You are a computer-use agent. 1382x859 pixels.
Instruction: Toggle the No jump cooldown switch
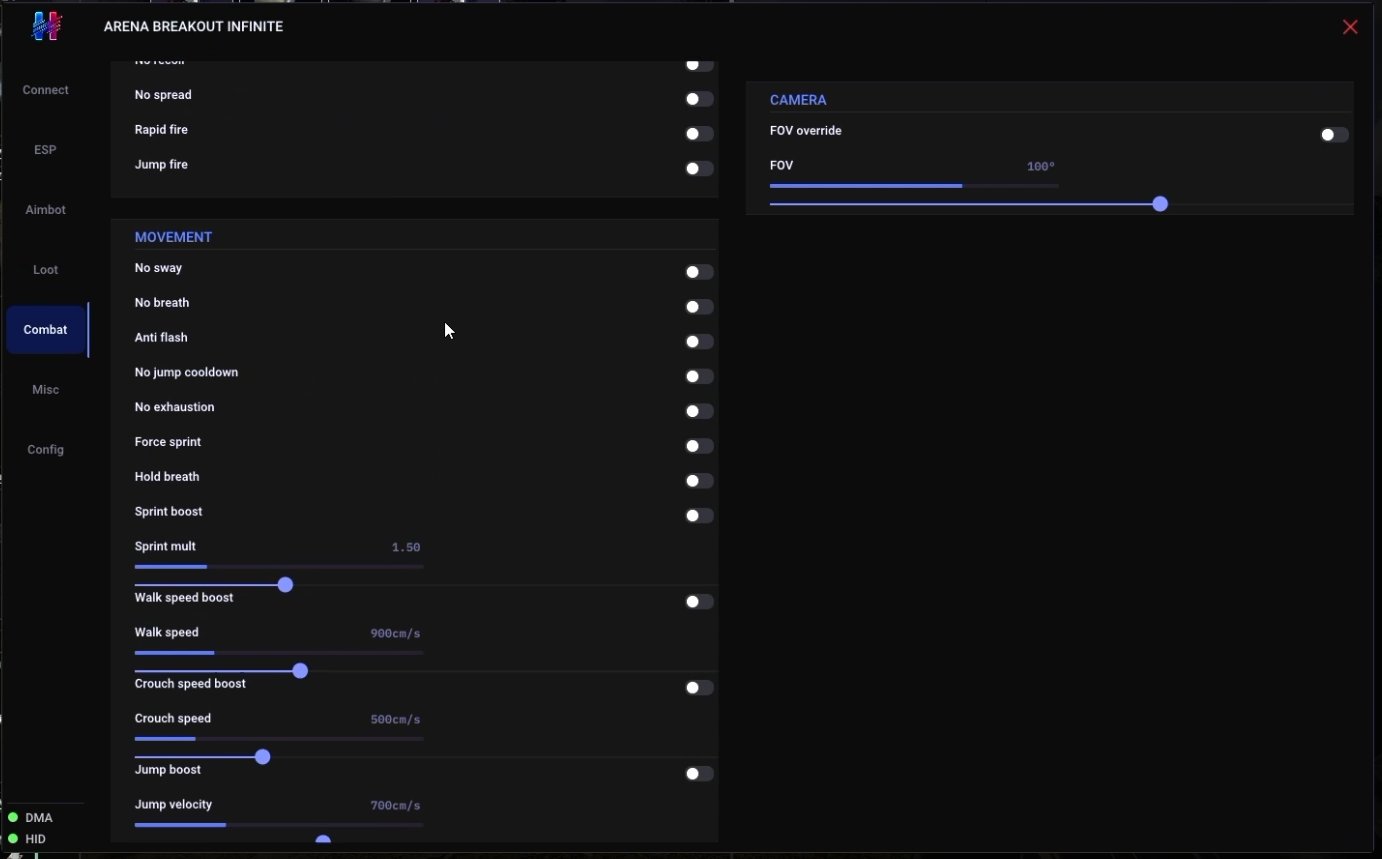tap(699, 377)
